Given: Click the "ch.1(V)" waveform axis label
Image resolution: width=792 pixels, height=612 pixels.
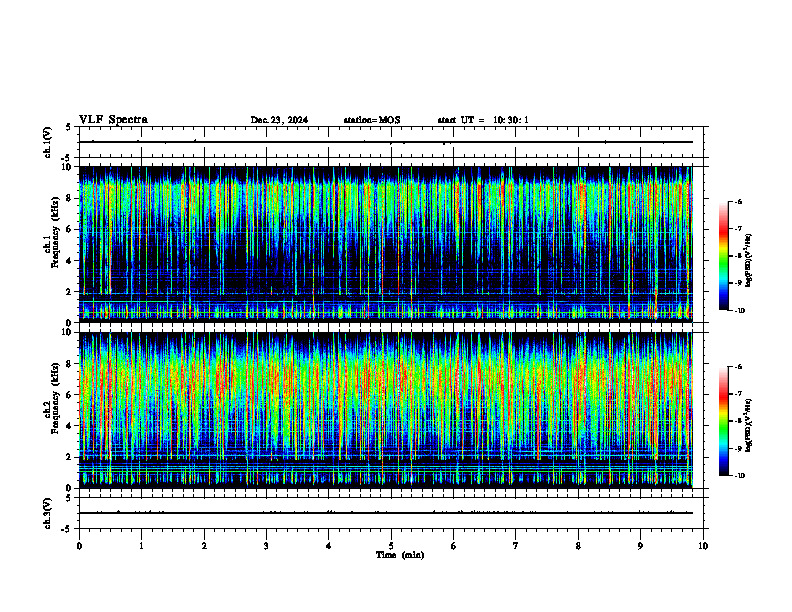Looking at the screenshot, I should coord(48,142).
